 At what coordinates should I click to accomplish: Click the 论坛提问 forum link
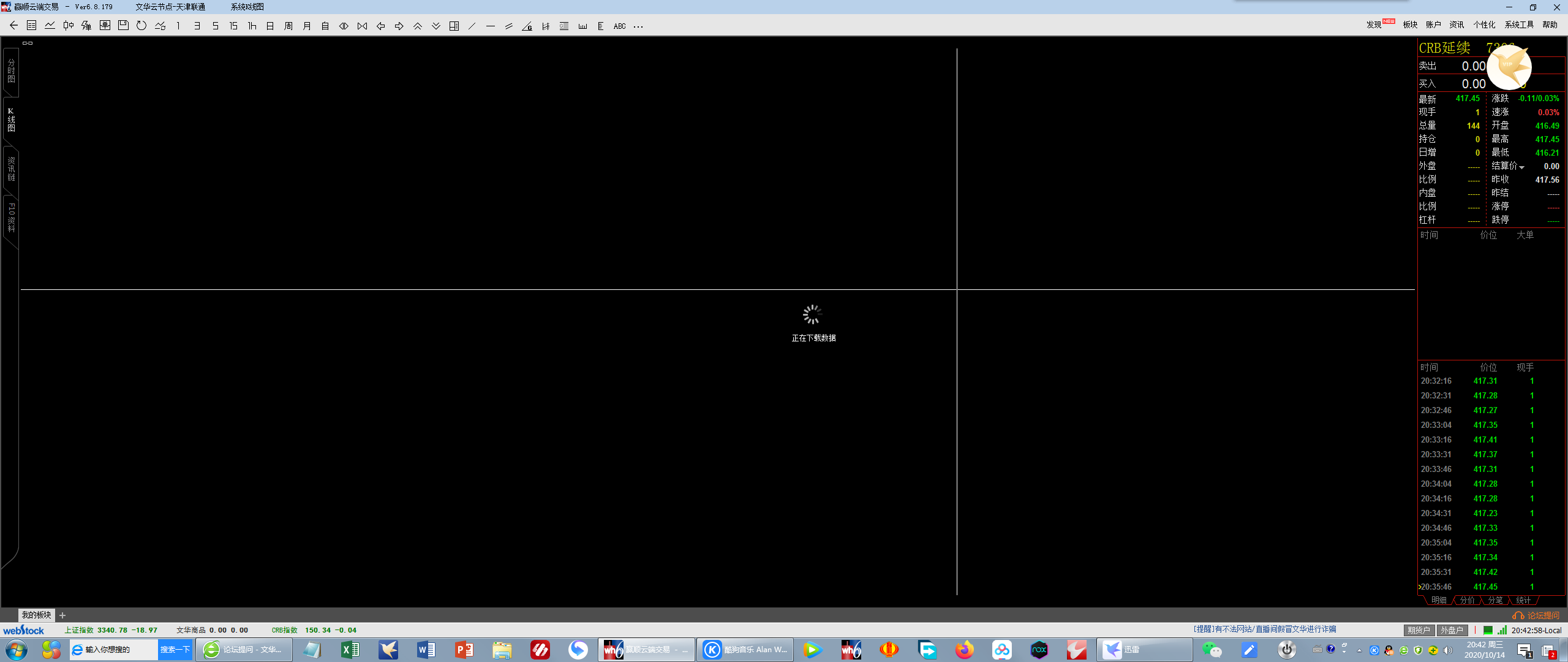(x=1542, y=615)
